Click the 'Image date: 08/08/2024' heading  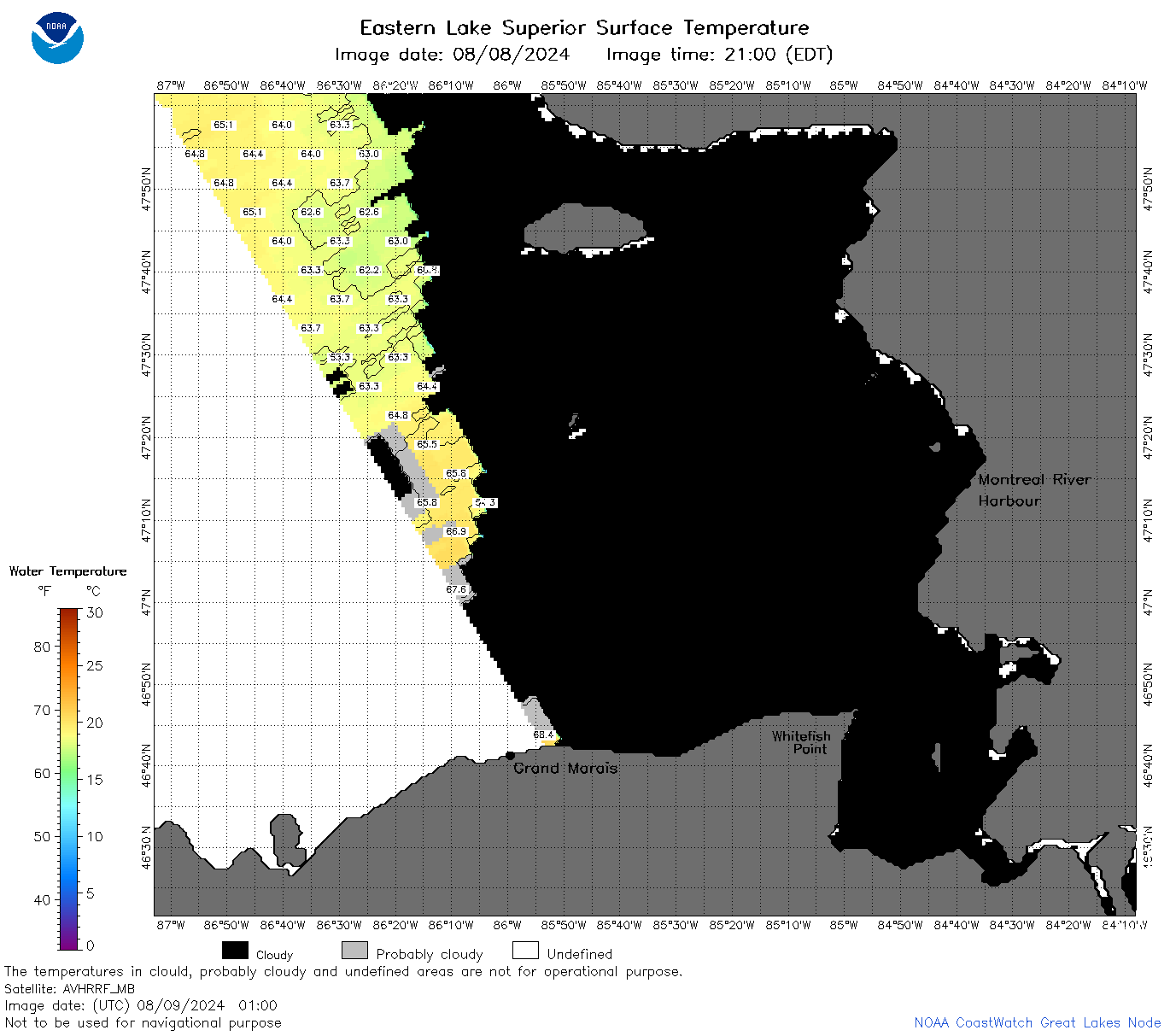pyautogui.click(x=452, y=55)
